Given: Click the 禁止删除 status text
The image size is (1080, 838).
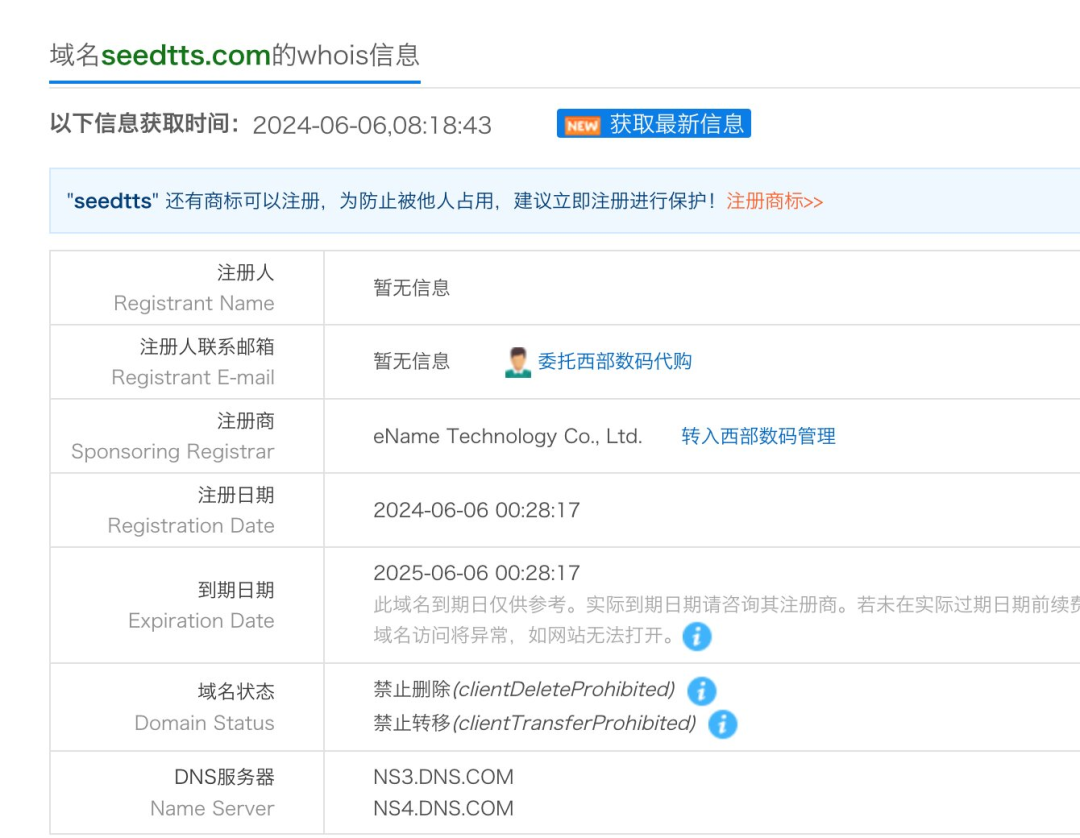Looking at the screenshot, I should [x=412, y=689].
